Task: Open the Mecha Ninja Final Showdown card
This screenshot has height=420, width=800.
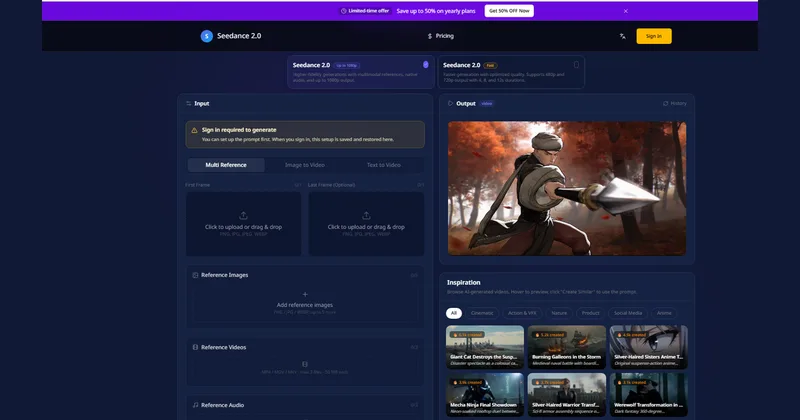Action: tap(485, 394)
